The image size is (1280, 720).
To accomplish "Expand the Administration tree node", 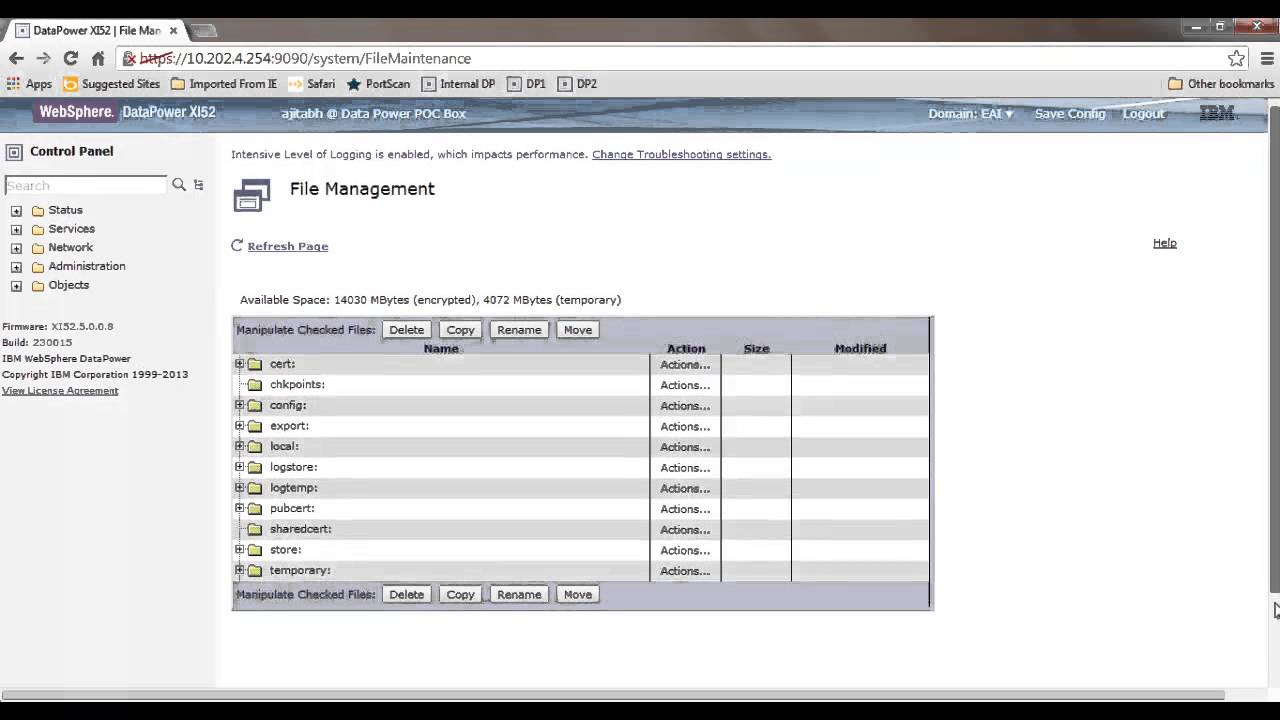I will pos(16,267).
